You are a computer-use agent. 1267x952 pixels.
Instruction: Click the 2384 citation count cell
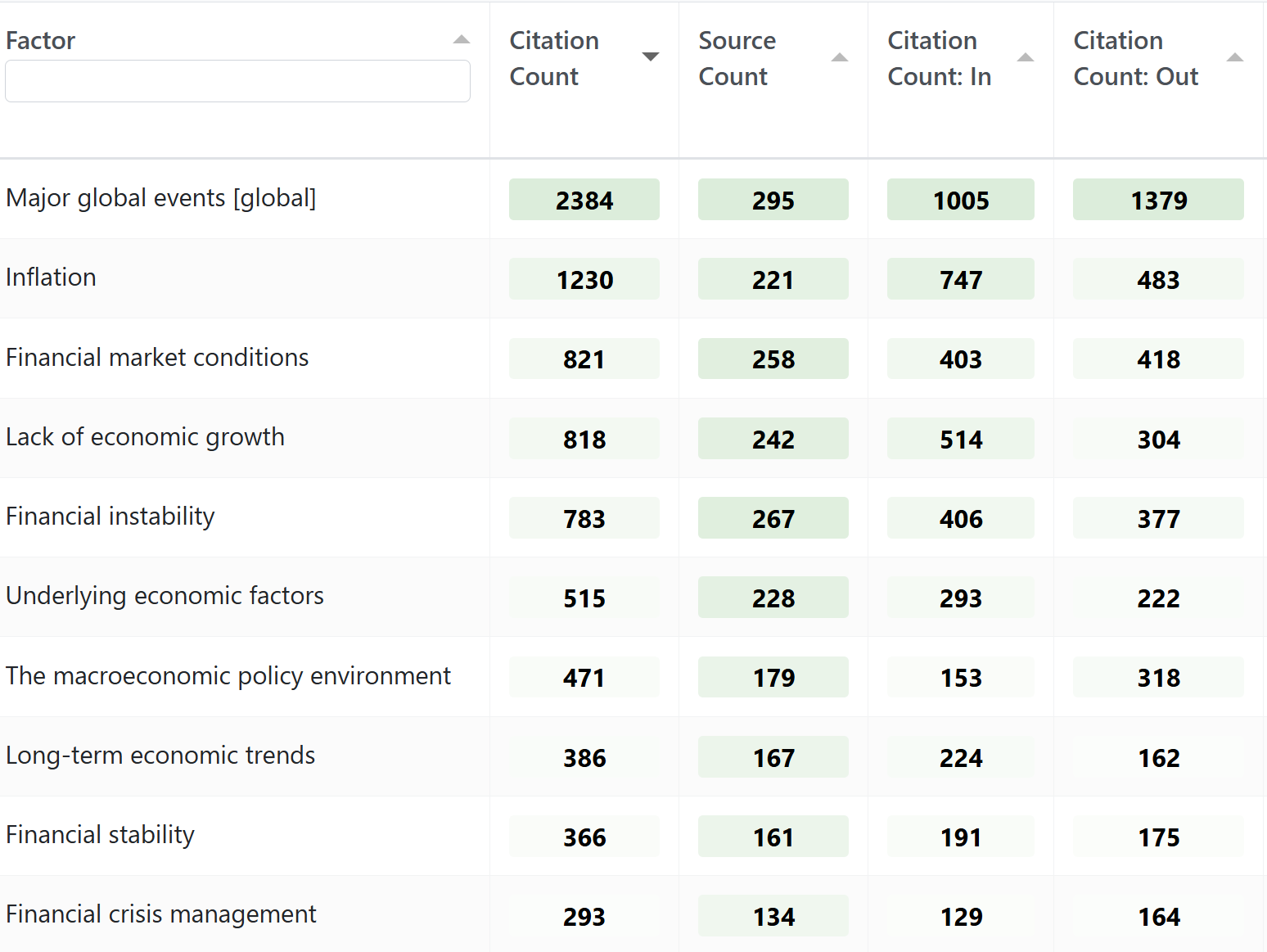point(584,200)
